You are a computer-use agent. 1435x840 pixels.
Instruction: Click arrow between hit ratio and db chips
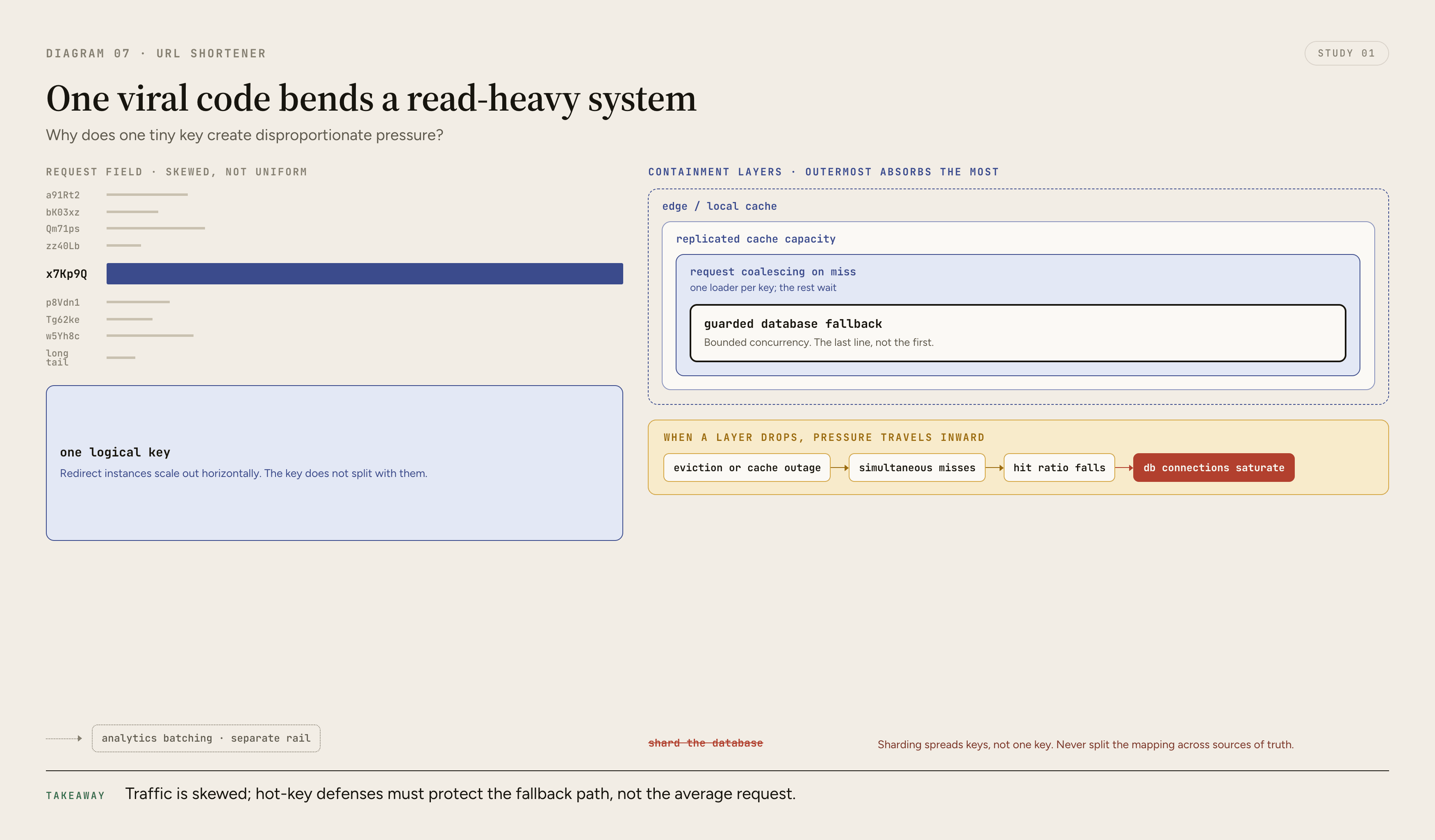click(x=1124, y=468)
